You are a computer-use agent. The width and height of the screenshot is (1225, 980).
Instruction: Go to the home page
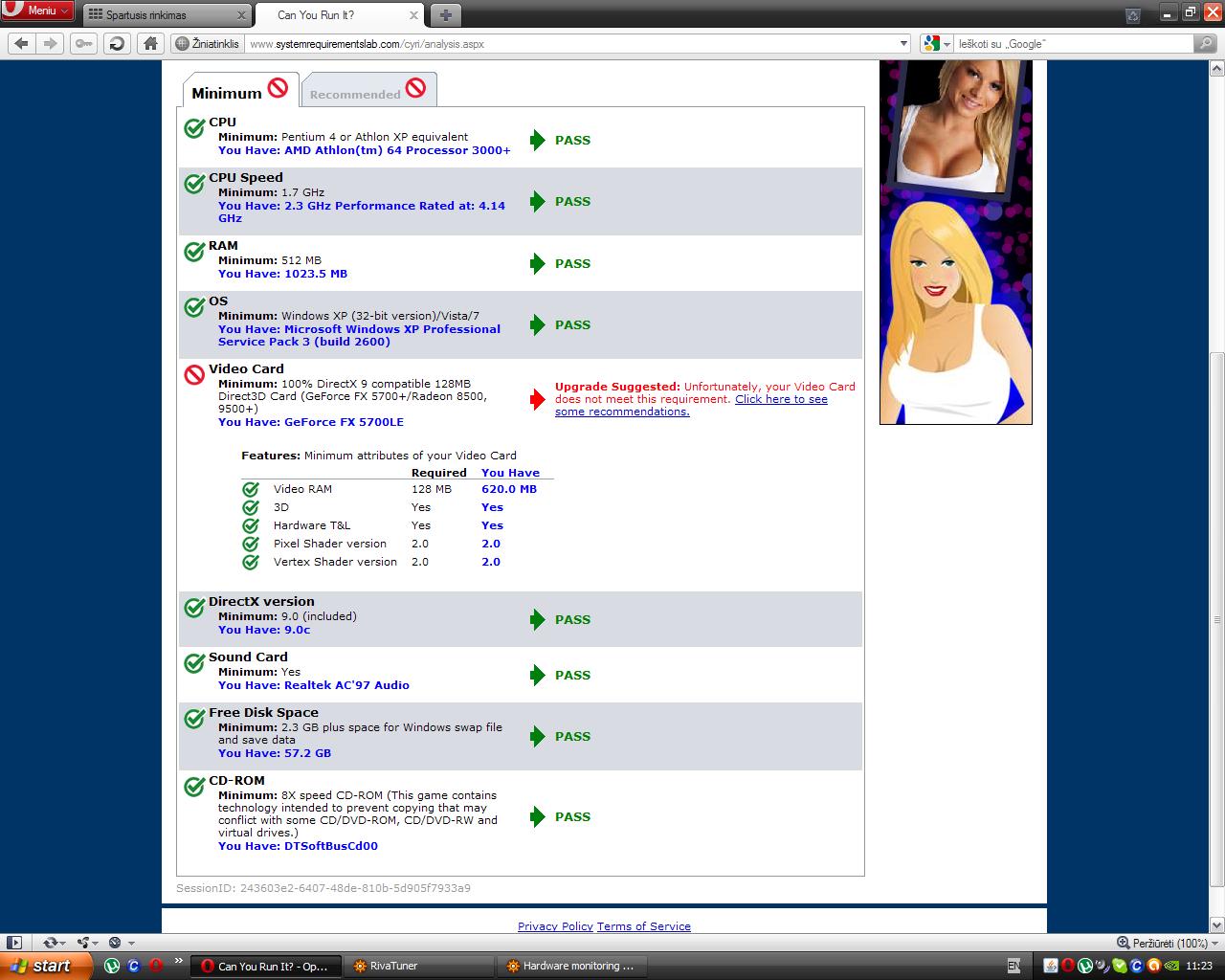tap(150, 44)
